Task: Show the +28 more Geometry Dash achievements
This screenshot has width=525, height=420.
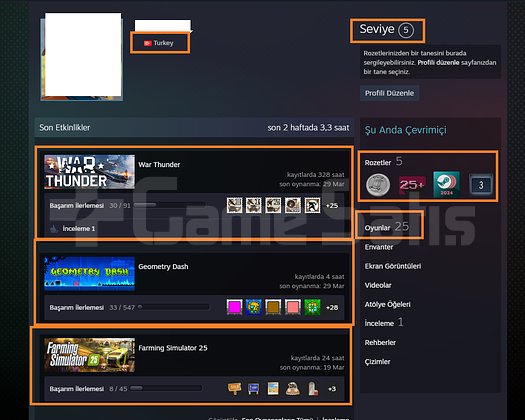Action: 332,307
